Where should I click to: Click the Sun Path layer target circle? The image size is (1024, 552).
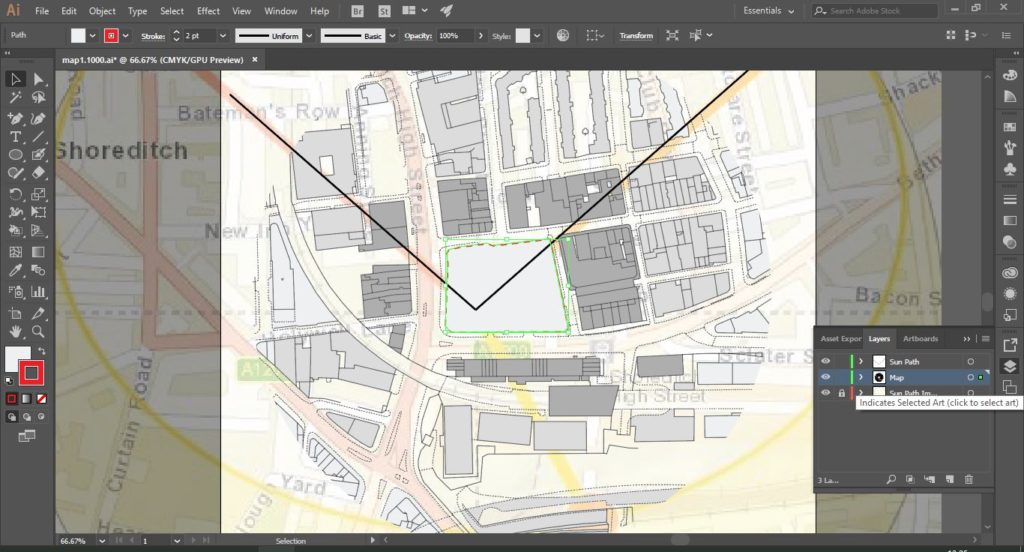970,361
